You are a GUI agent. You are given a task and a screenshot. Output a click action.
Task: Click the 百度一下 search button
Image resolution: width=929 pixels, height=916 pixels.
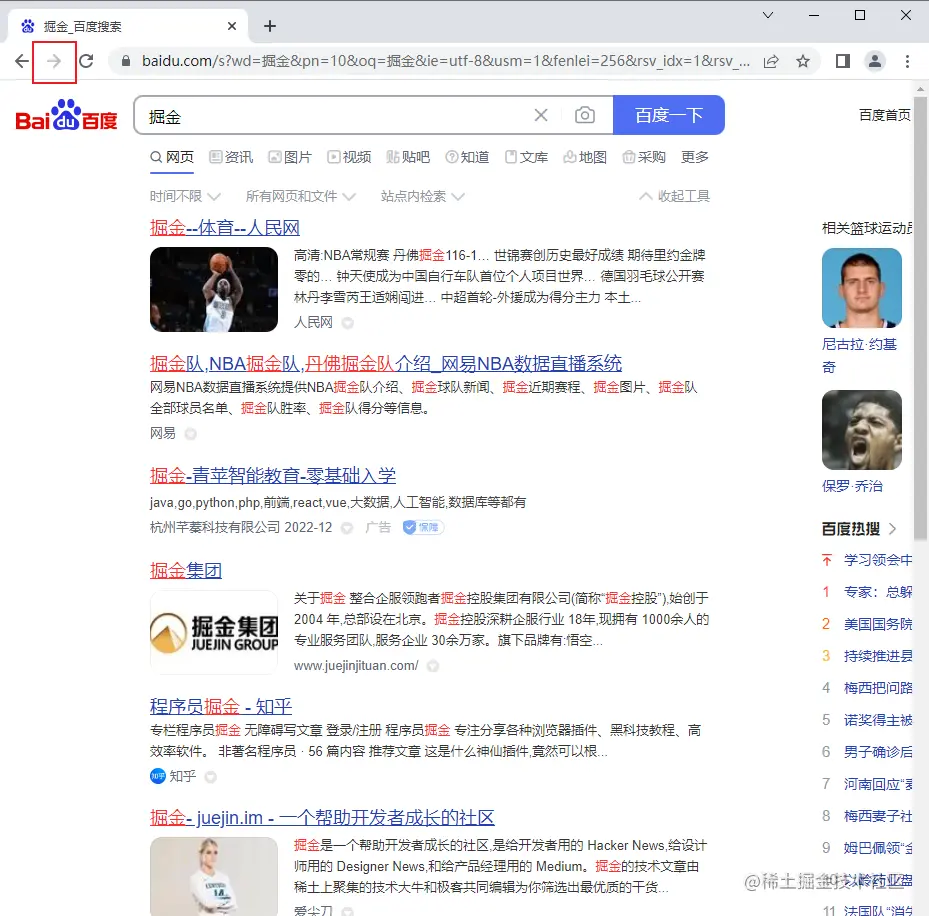(x=668, y=115)
